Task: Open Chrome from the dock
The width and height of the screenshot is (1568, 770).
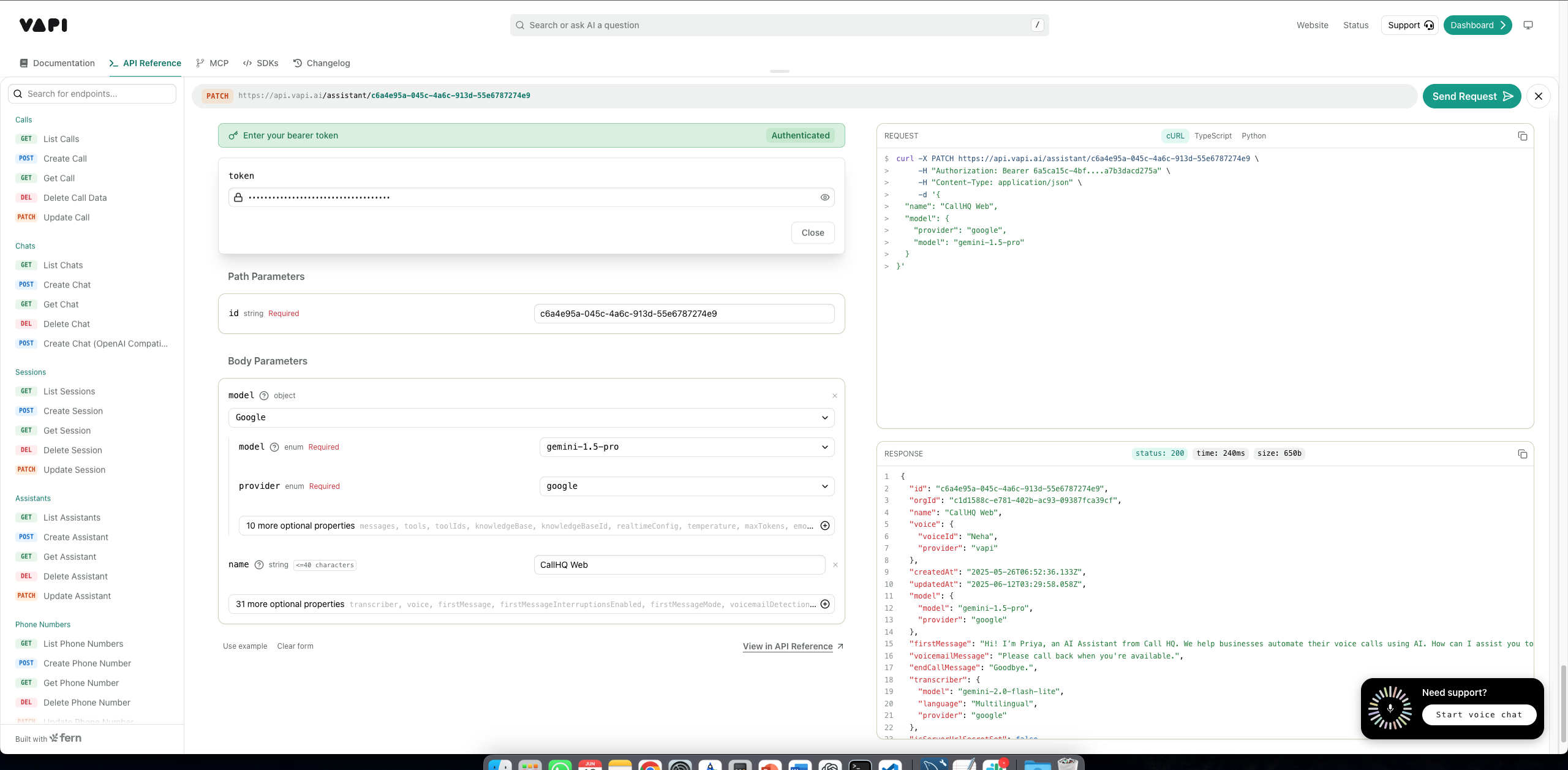Action: [x=649, y=766]
